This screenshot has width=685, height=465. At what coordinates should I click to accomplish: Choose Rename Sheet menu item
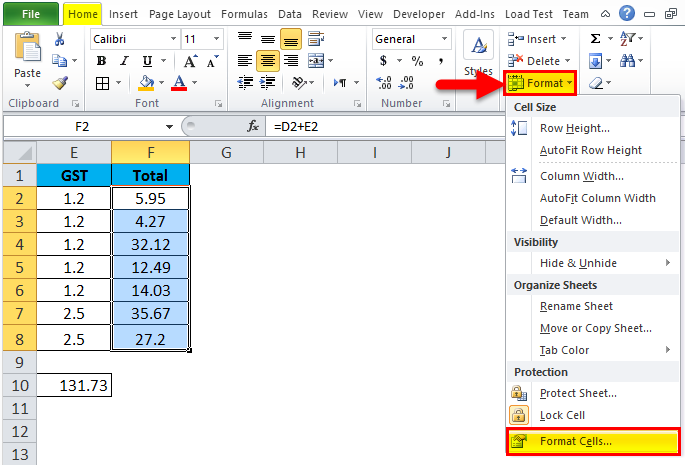coord(593,306)
